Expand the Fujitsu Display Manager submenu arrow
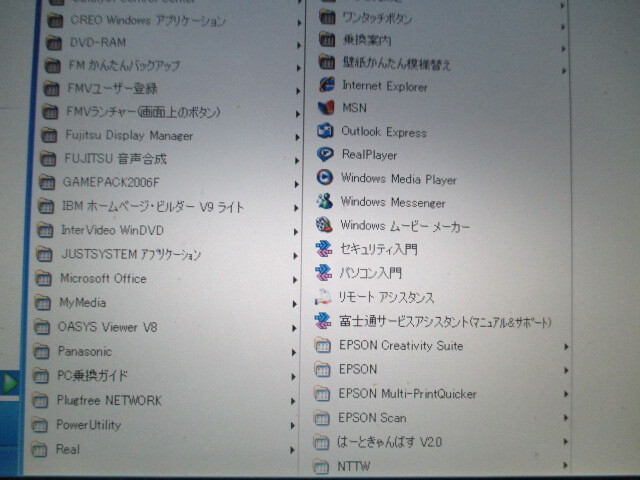 297,138
